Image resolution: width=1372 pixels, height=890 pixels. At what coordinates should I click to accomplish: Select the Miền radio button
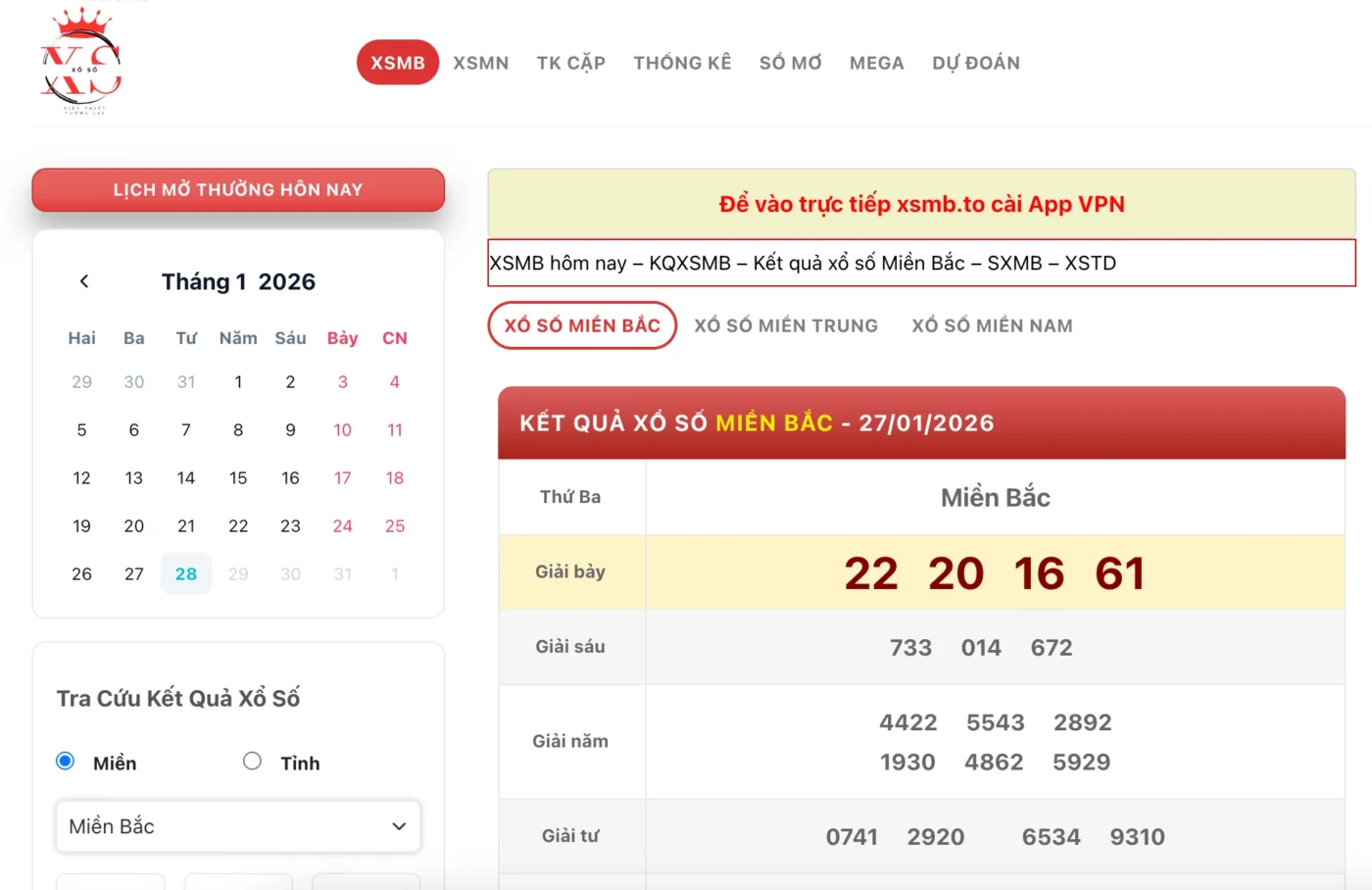point(66,762)
